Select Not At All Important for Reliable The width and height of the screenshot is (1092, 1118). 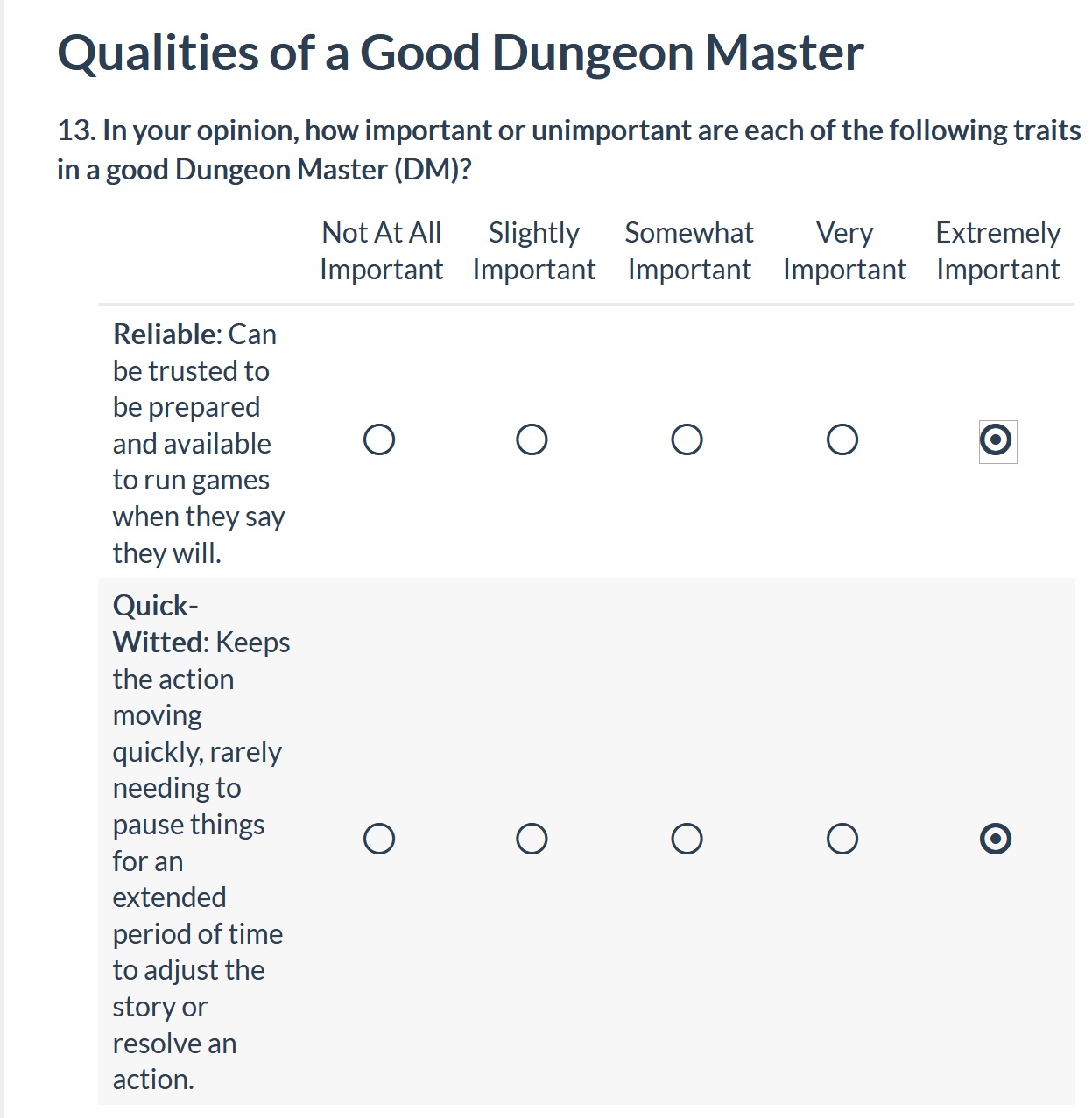379,439
